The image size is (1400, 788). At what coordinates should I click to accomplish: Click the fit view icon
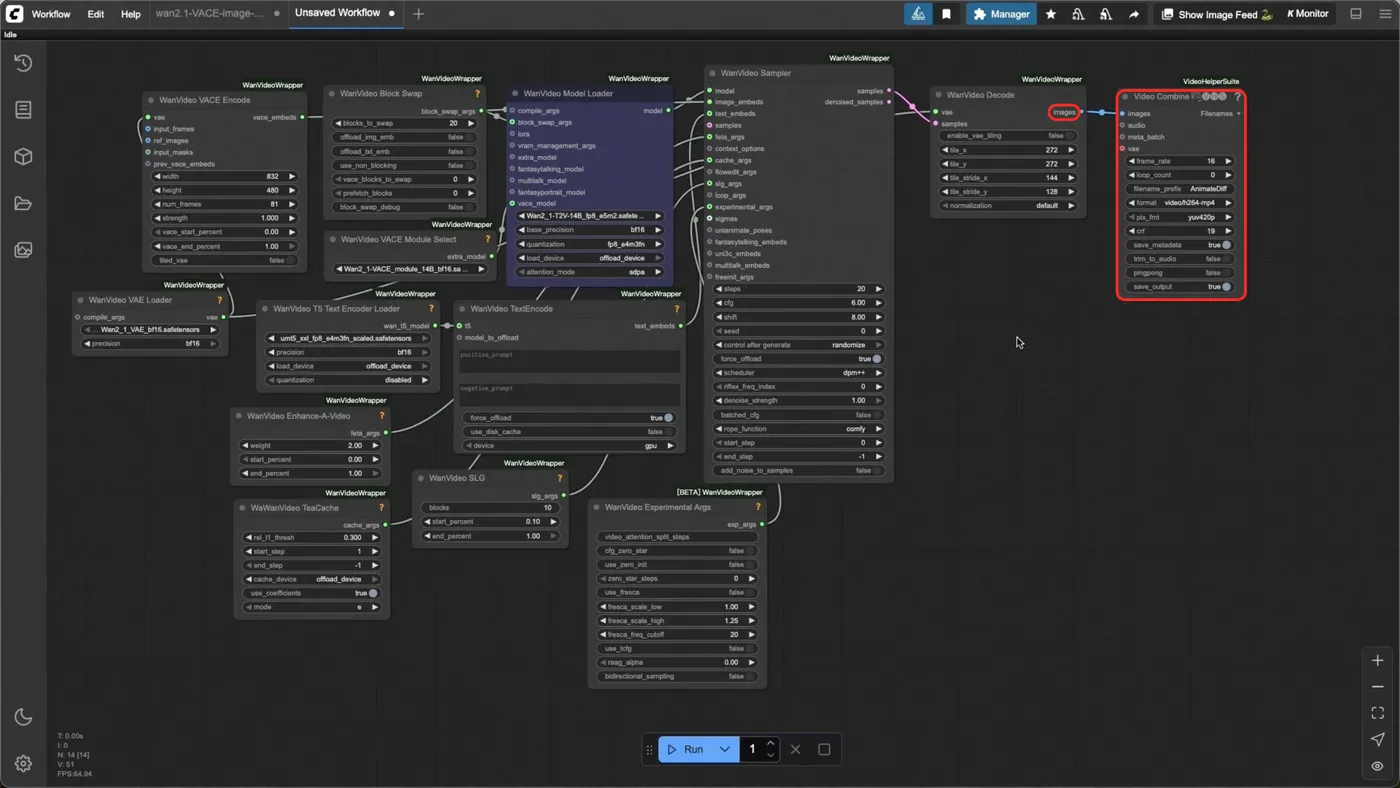pos(1377,713)
